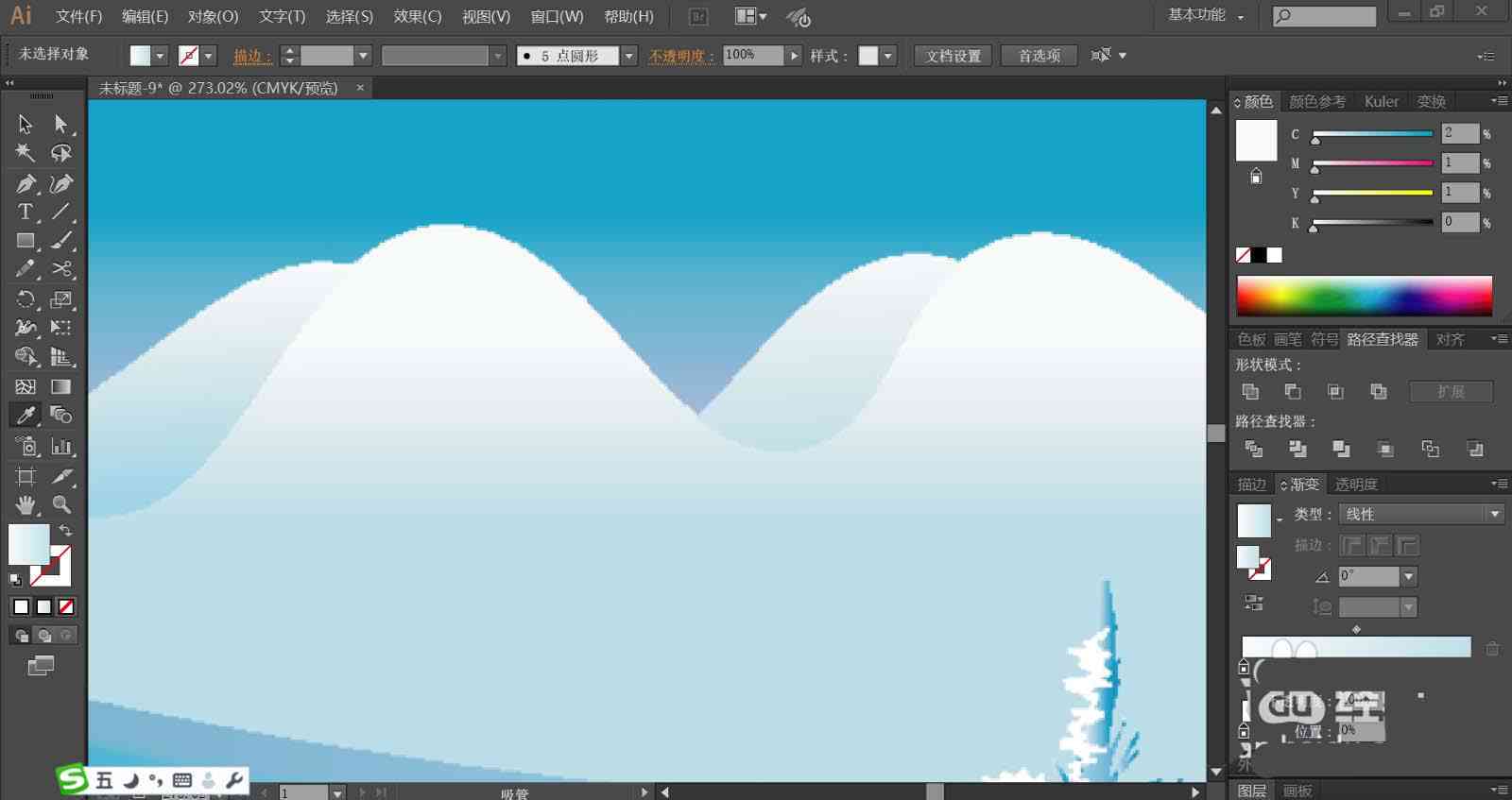
Task: Click the 扩展 button in Pathfinder
Action: (x=1452, y=391)
